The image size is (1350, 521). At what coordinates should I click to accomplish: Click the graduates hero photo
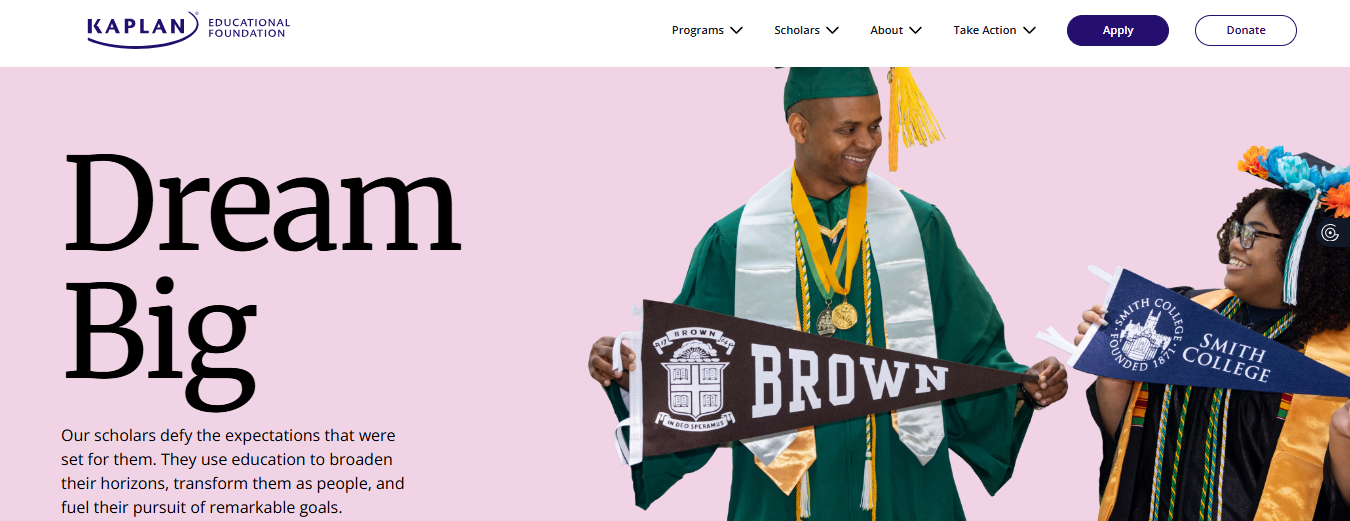[x=968, y=294]
